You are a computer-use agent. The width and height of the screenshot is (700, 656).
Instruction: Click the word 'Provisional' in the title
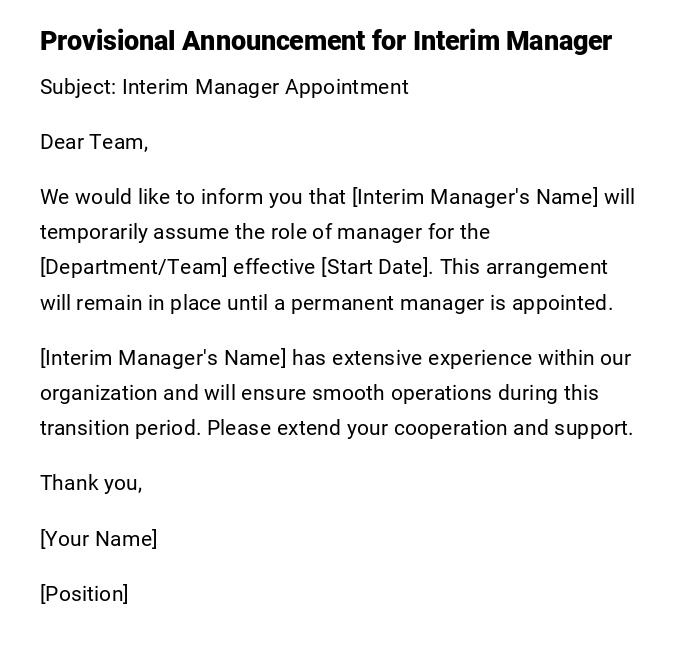pyautogui.click(x=108, y=41)
